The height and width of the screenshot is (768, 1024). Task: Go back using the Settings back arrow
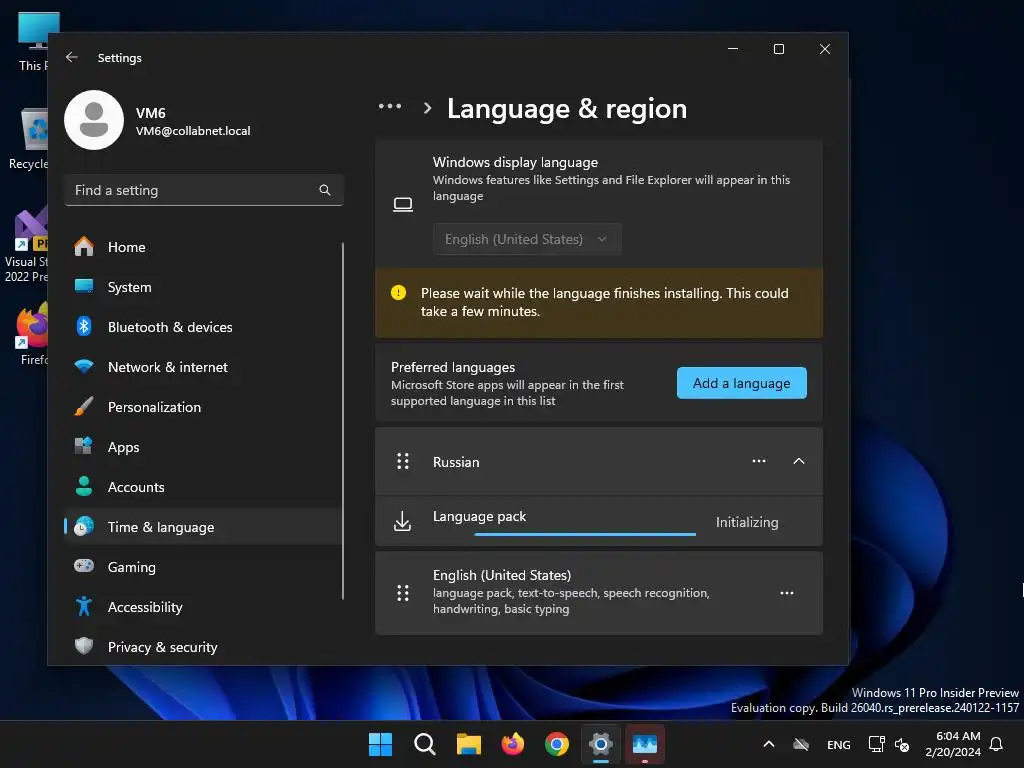[x=72, y=57]
